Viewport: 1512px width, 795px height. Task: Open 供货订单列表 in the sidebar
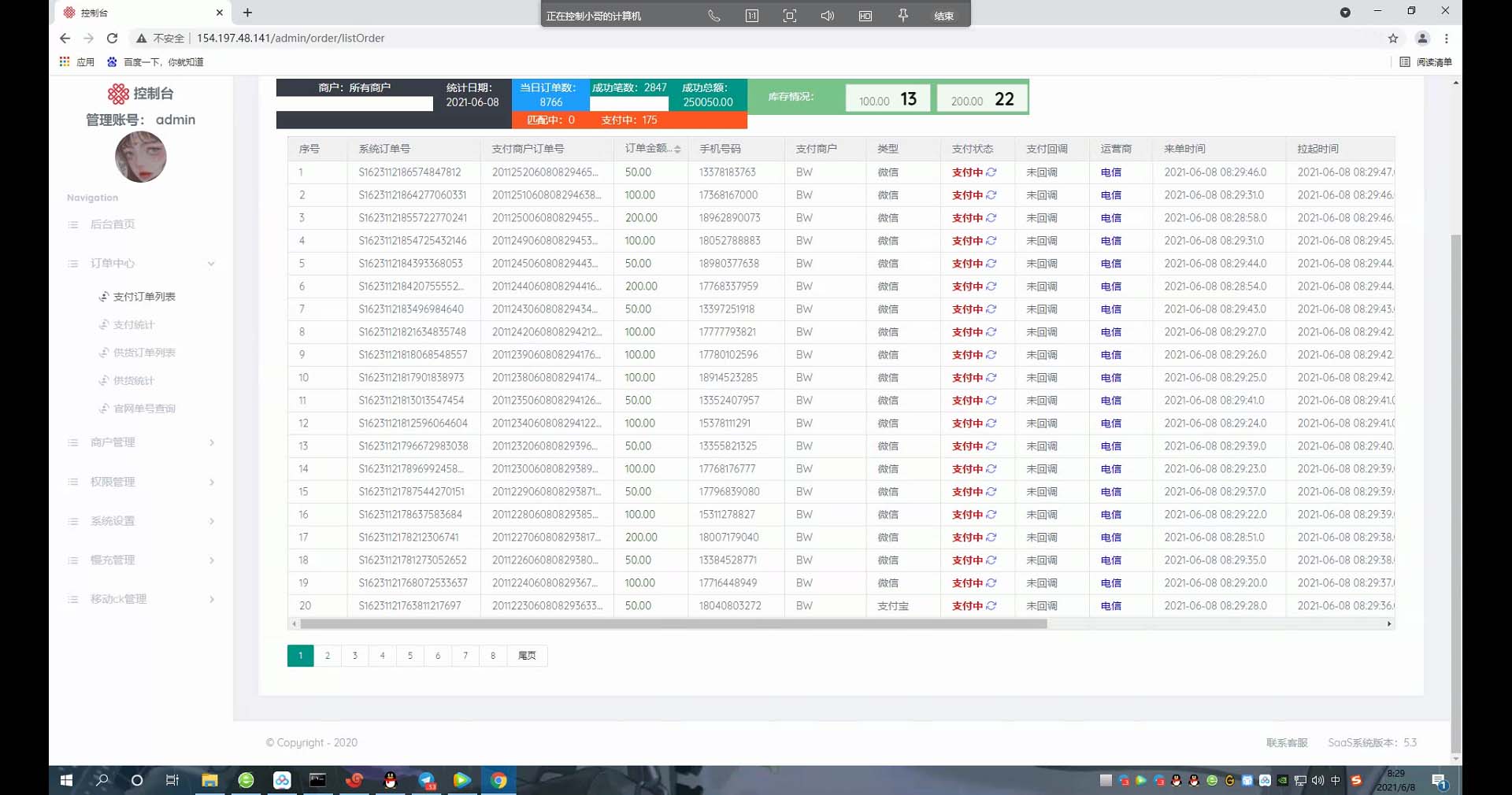tap(143, 353)
